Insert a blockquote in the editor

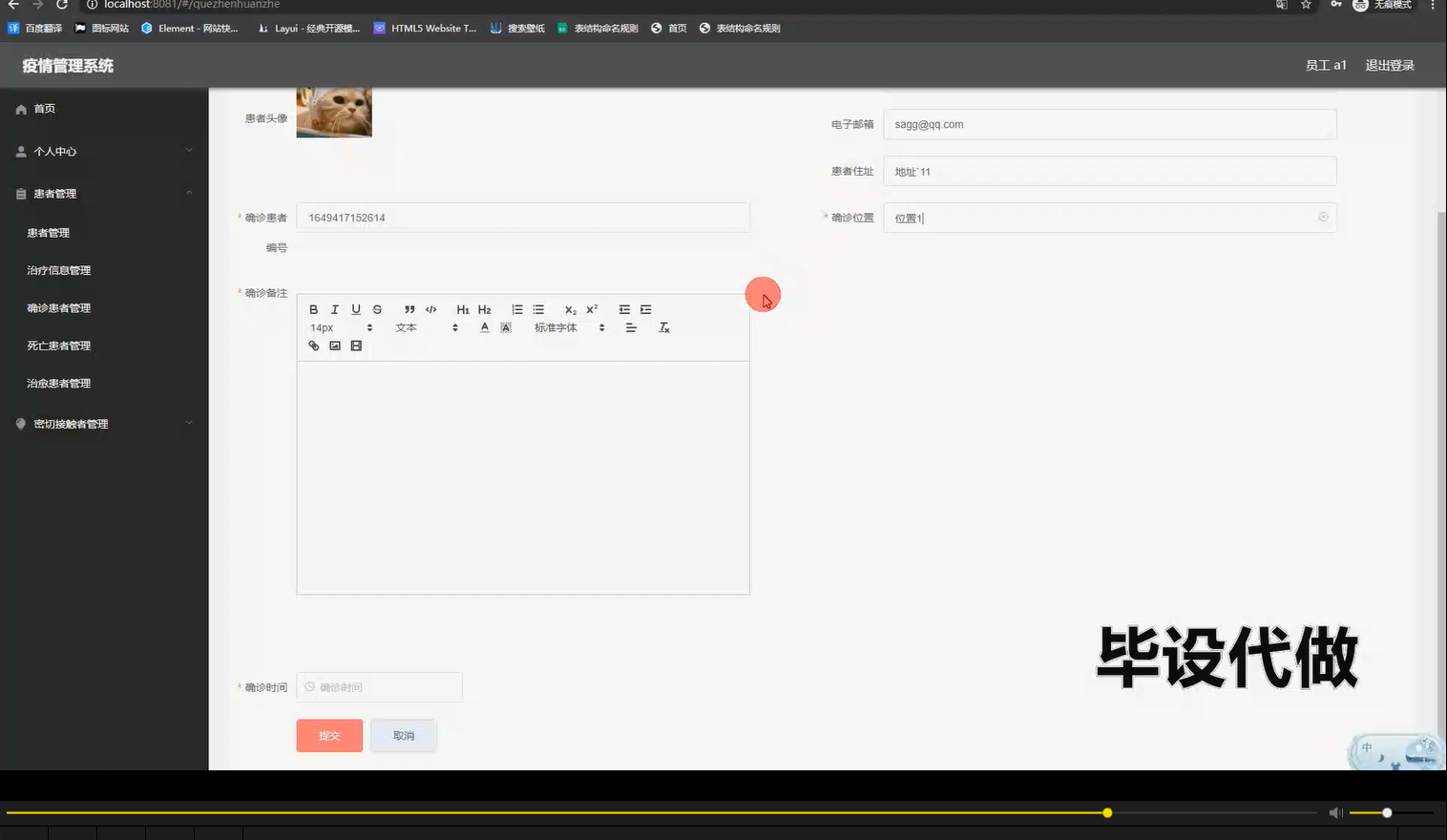[x=409, y=308]
